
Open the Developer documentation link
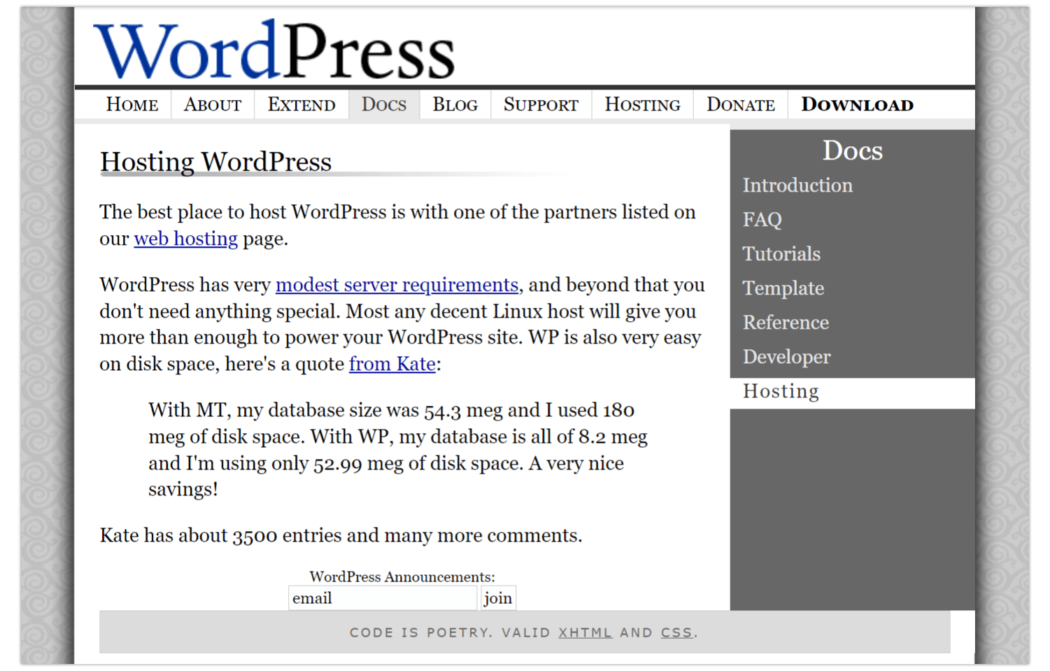click(x=786, y=356)
